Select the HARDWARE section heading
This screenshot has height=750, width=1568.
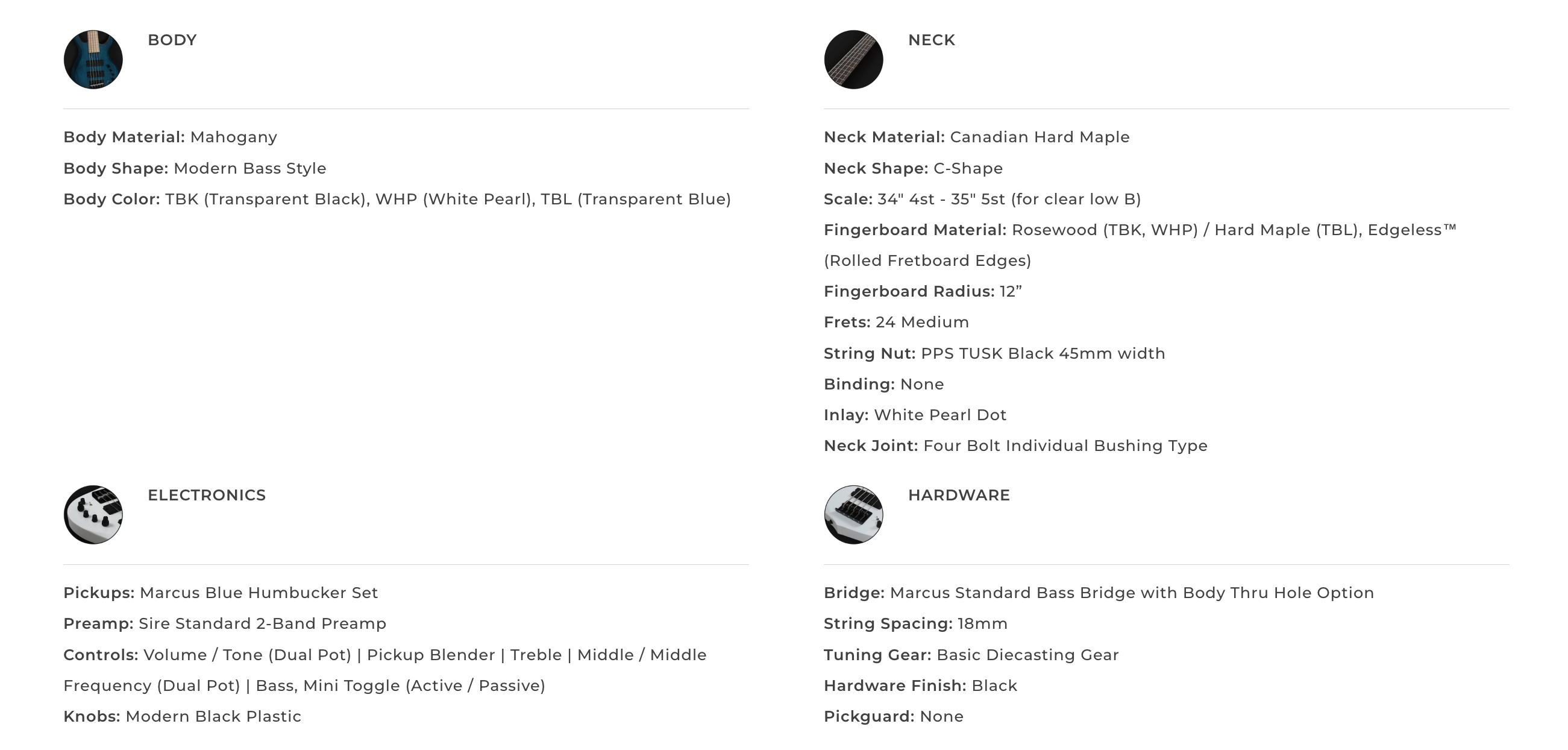pyautogui.click(x=959, y=496)
